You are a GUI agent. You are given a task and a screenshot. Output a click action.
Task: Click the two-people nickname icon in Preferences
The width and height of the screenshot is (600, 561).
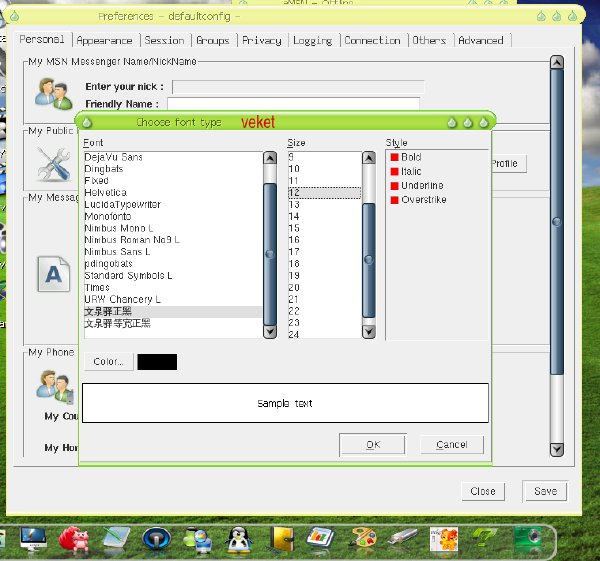point(54,94)
